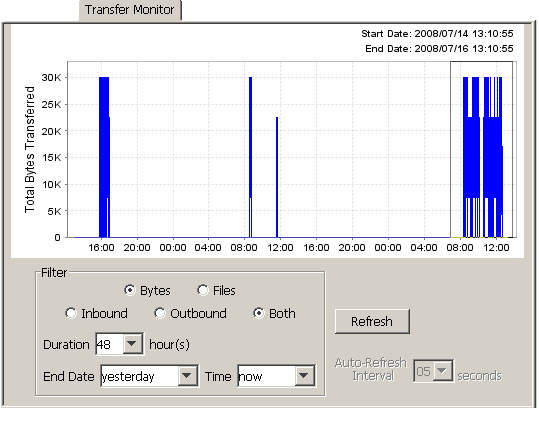Screen dimensions: 539x422
Task: Click the Refresh button
Action: click(x=372, y=321)
